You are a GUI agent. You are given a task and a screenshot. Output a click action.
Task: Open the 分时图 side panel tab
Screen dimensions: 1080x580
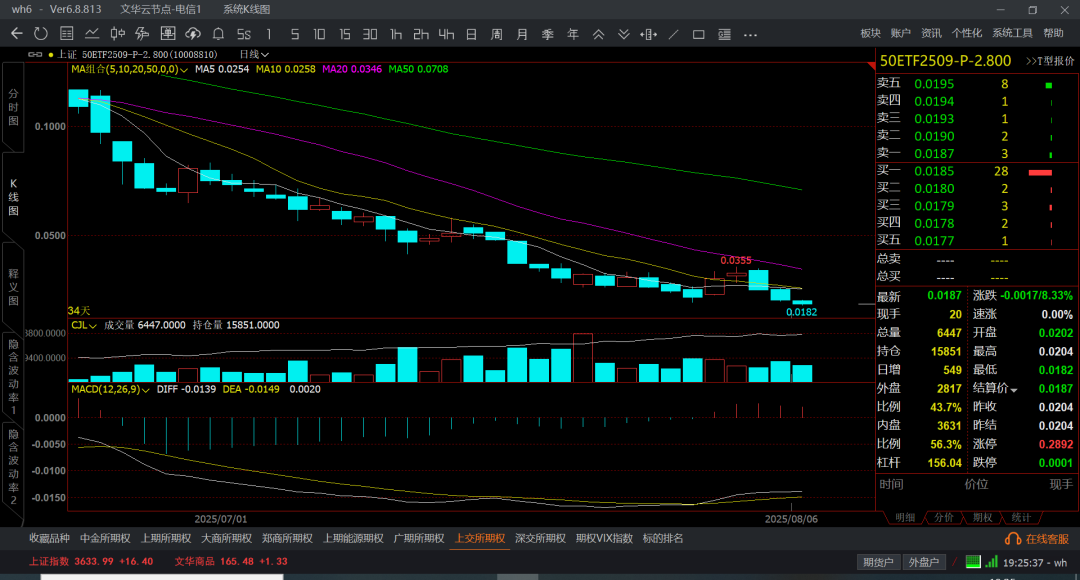coord(13,107)
